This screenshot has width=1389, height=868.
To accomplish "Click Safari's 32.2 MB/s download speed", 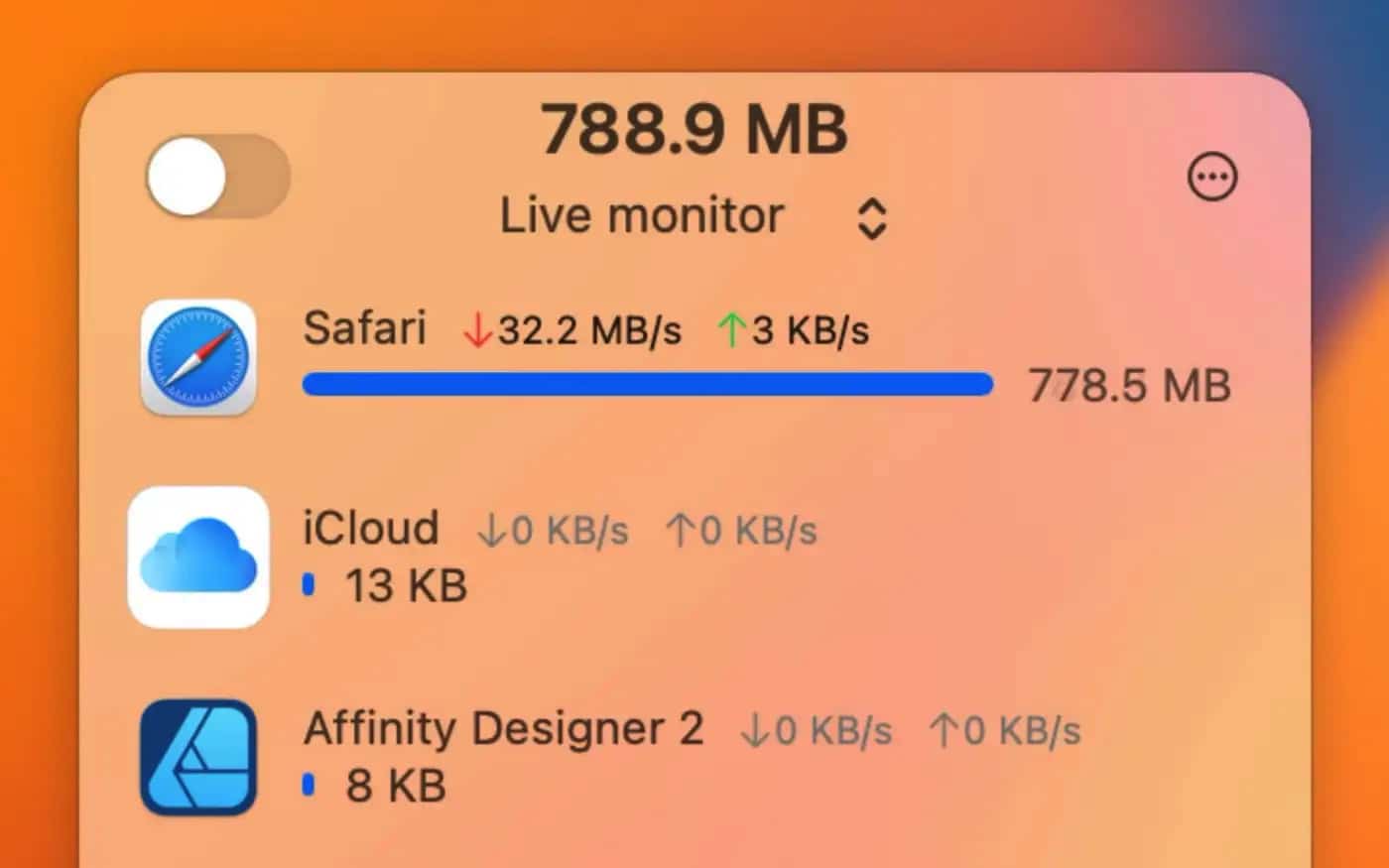I will click(x=589, y=330).
